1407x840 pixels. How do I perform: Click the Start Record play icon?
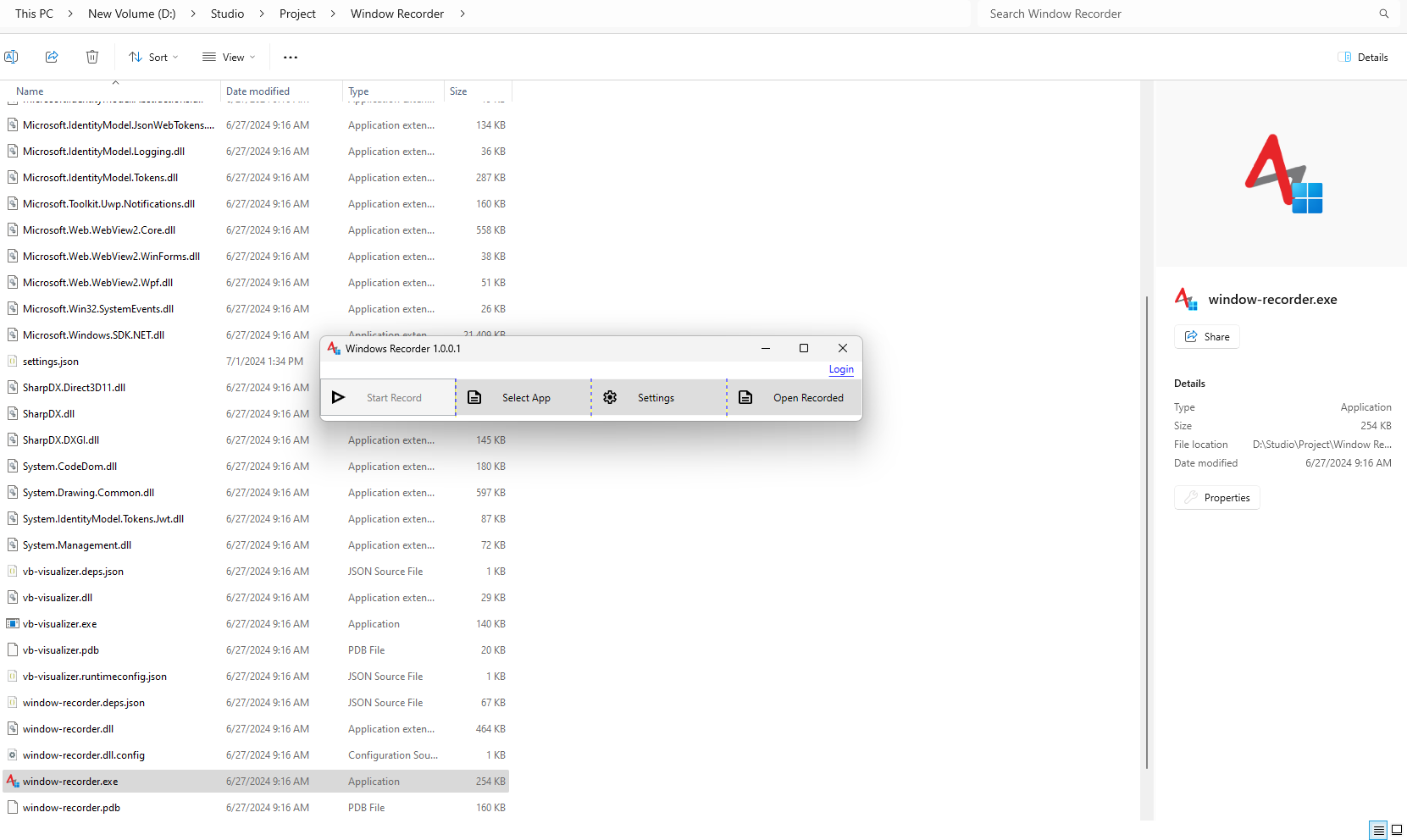pos(338,397)
